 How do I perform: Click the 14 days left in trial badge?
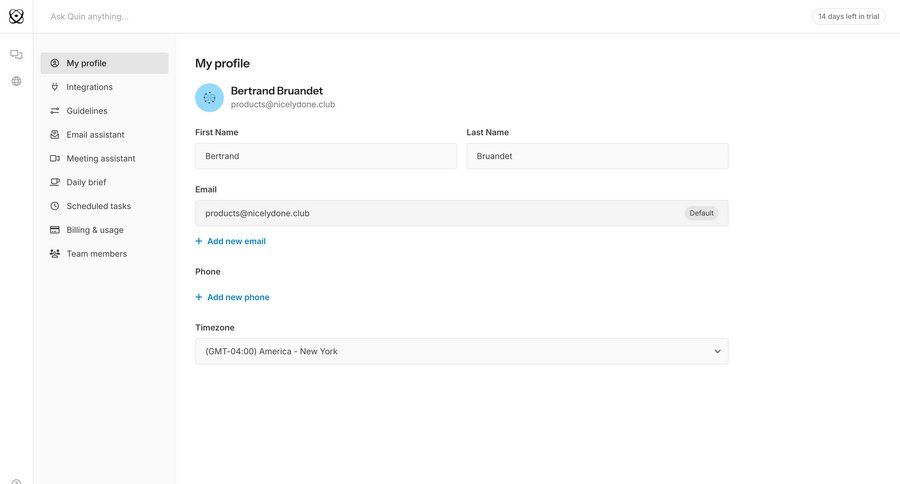coord(848,16)
